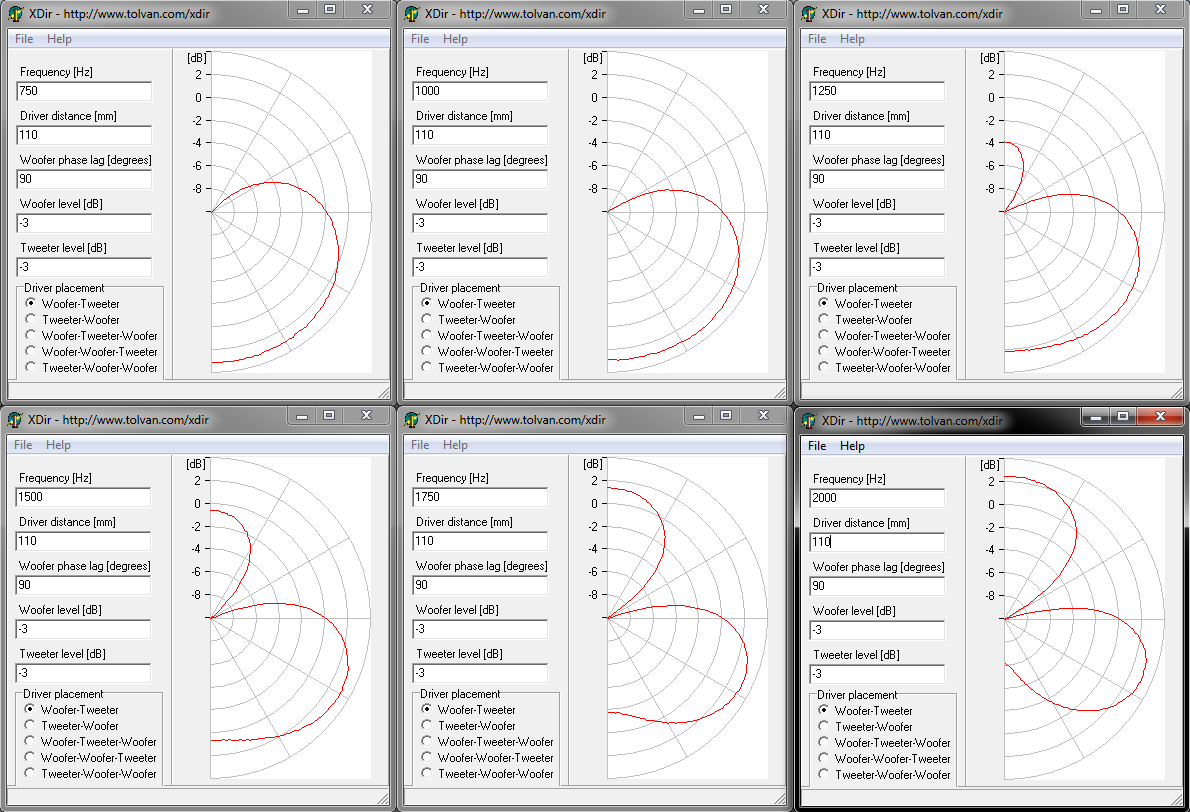The height and width of the screenshot is (812, 1190).
Task: Click the XDir app icon in 2000 Hz window
Action: point(809,420)
